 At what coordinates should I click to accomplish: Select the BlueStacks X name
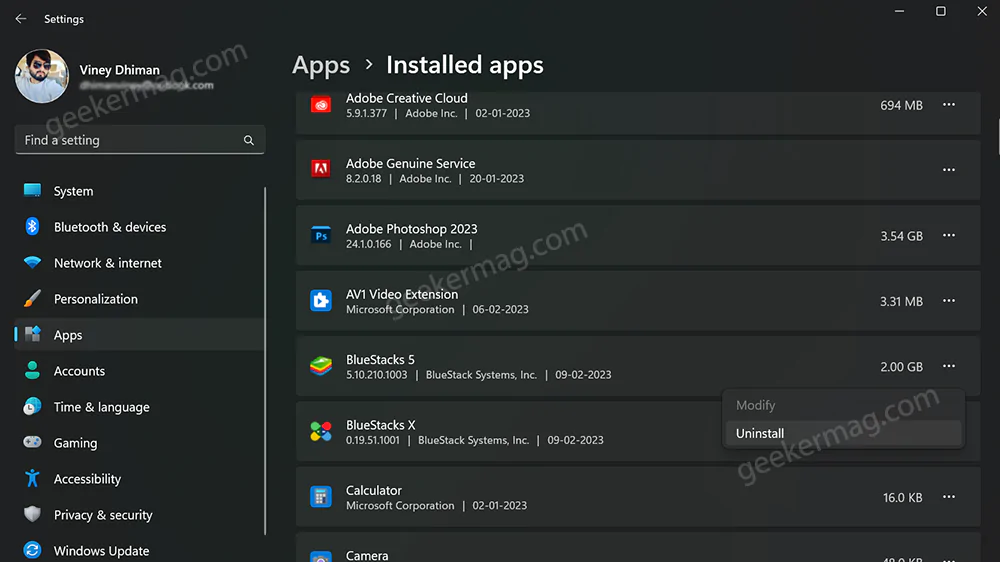(381, 425)
